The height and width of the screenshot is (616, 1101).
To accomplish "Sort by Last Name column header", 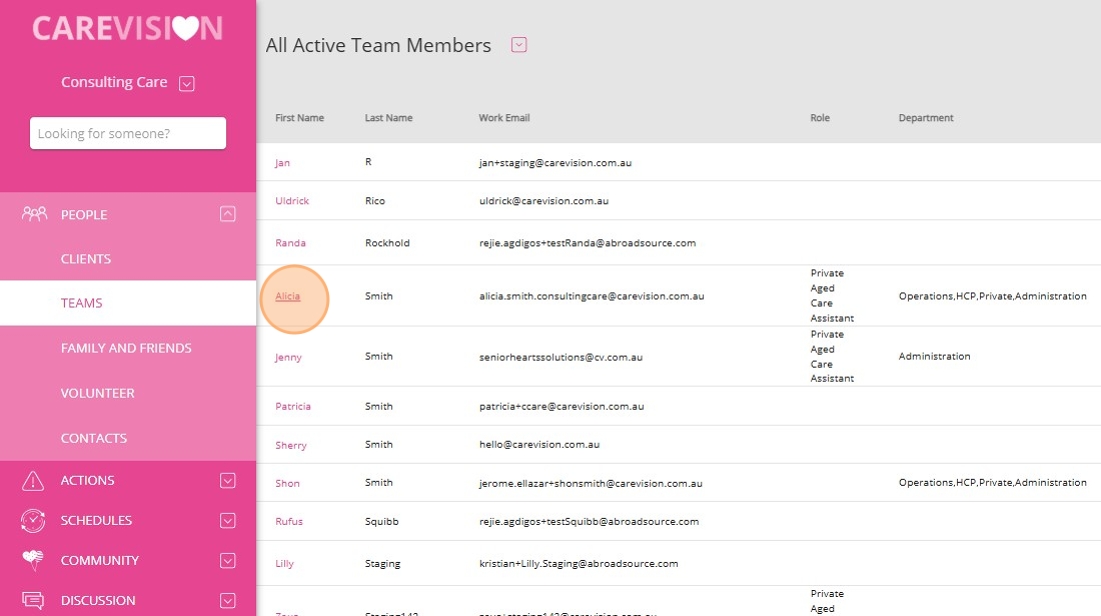I will [388, 118].
